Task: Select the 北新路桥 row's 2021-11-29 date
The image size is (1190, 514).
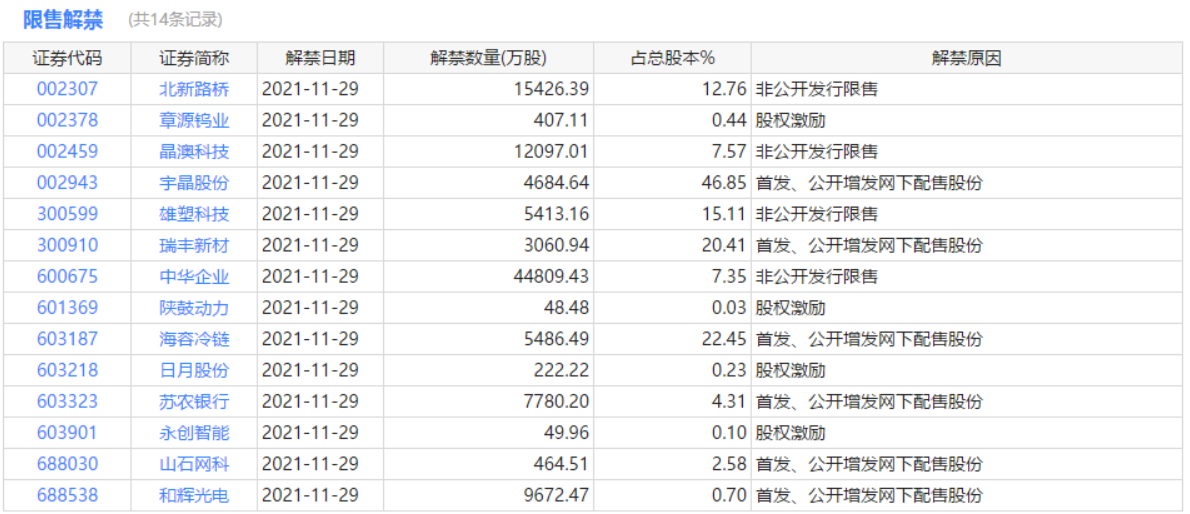Action: click(x=310, y=90)
